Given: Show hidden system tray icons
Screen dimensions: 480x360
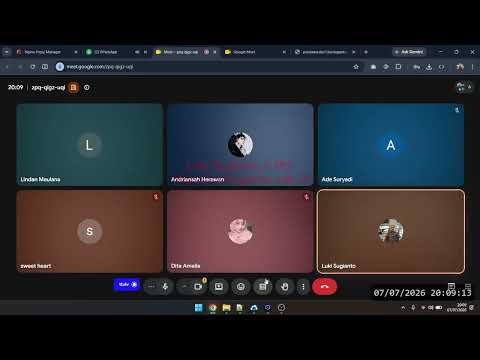Looking at the screenshot, I should (x=403, y=308).
